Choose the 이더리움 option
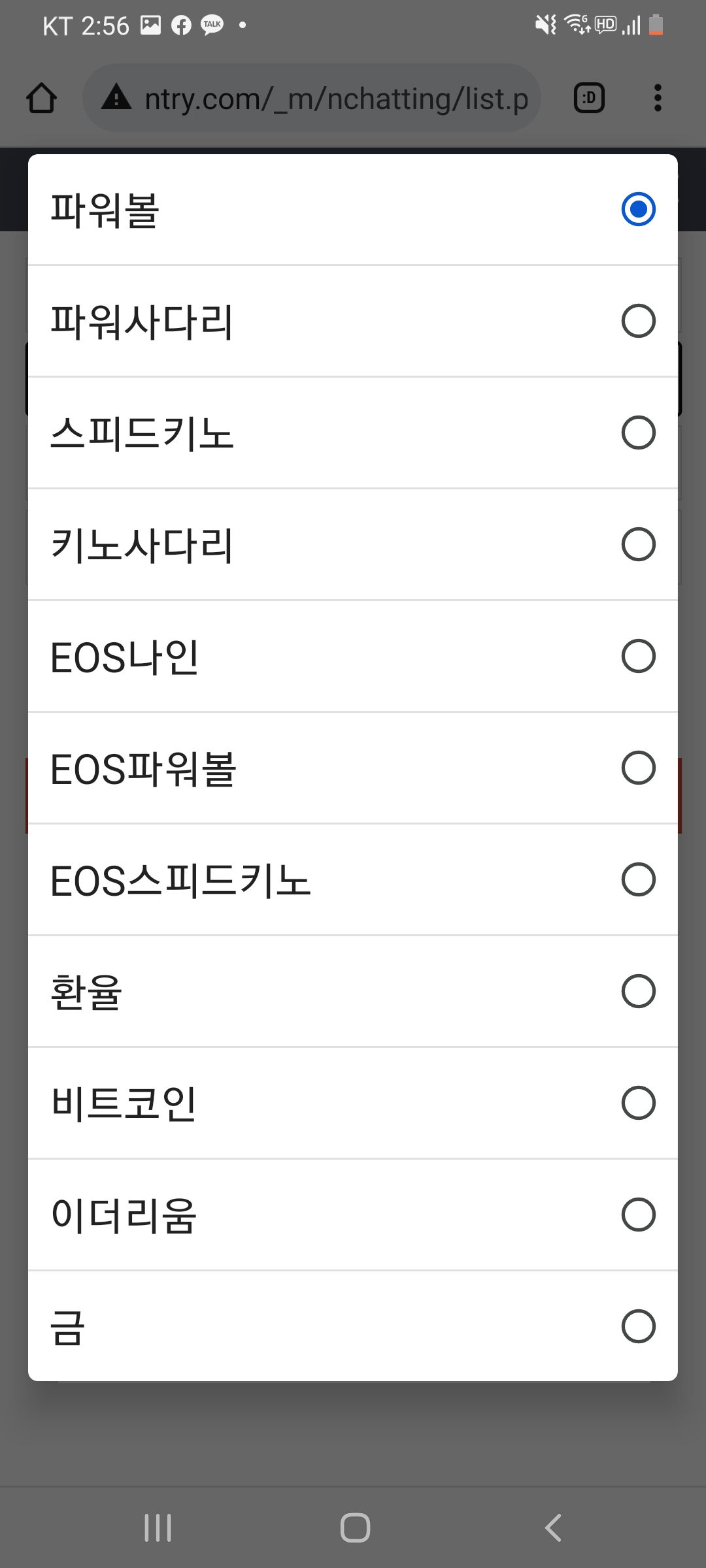Screen dimensions: 706x1568 pyautogui.click(x=353, y=1215)
